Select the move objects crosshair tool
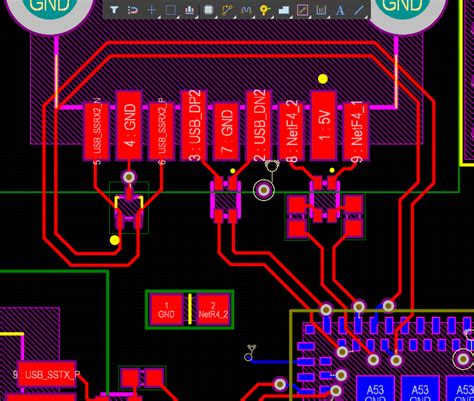Viewport: 474px width, 401px height. click(x=152, y=10)
